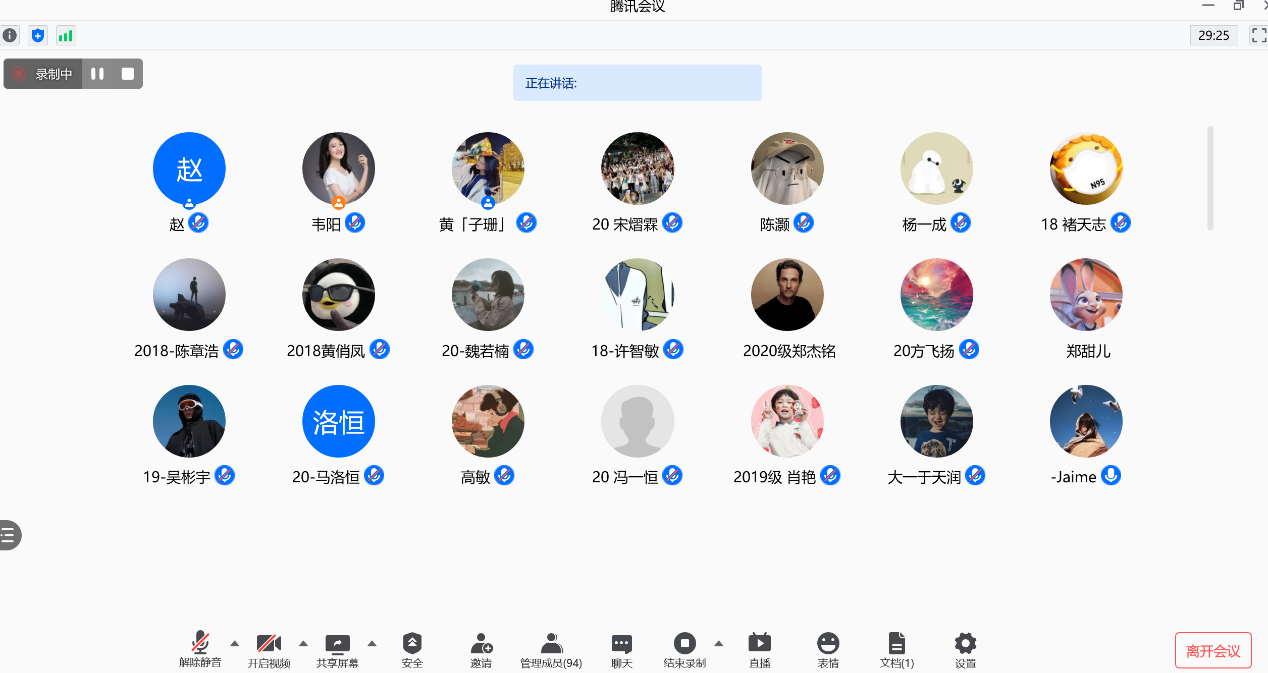Click the blue security shield icon
The height and width of the screenshot is (673, 1268).
38,36
